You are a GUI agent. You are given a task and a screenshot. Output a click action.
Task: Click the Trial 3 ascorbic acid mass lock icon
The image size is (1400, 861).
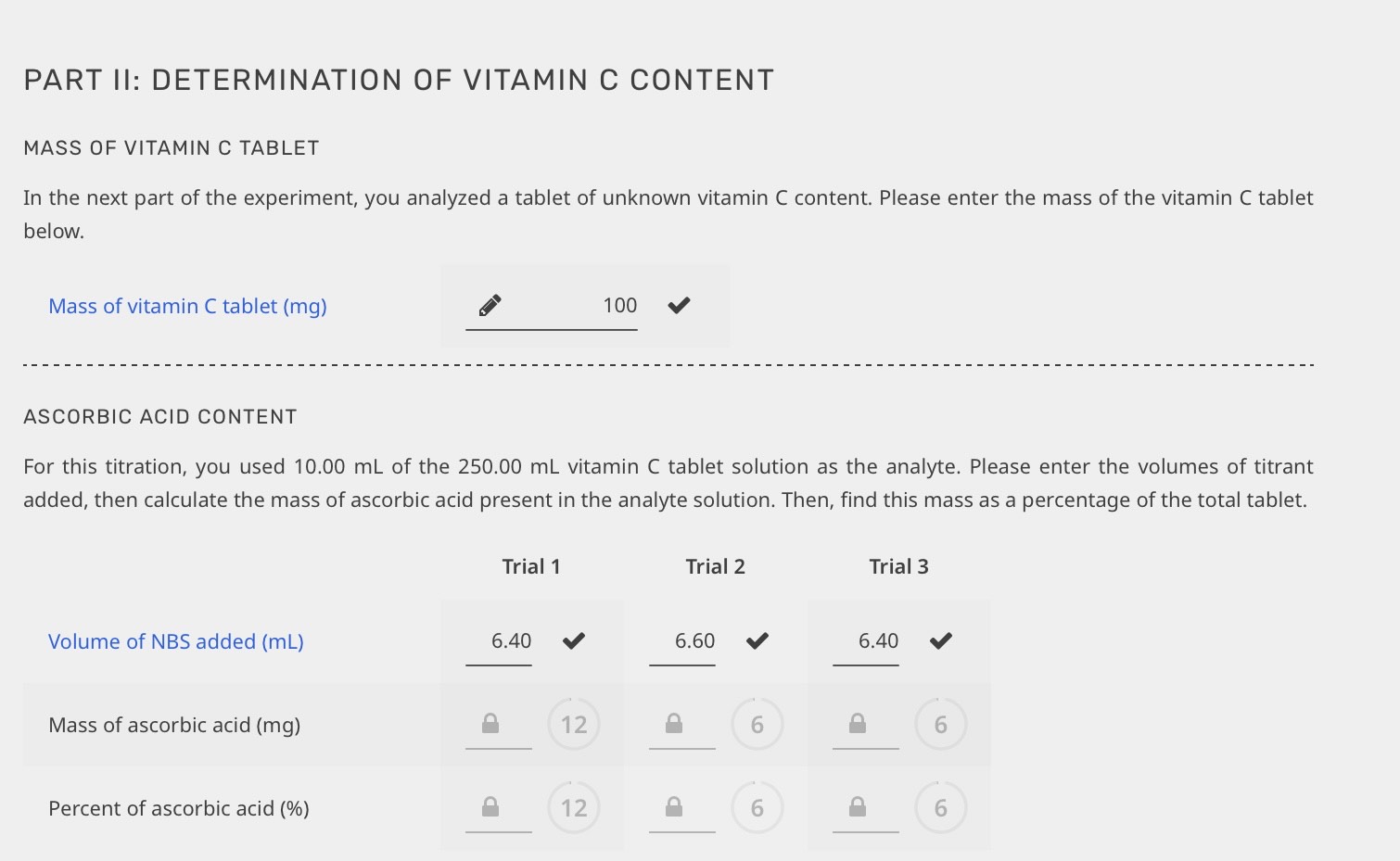click(x=858, y=724)
